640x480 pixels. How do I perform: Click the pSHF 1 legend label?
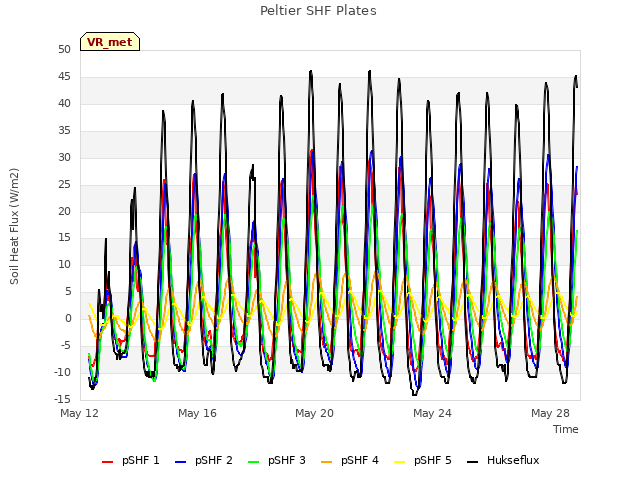(x=140, y=460)
